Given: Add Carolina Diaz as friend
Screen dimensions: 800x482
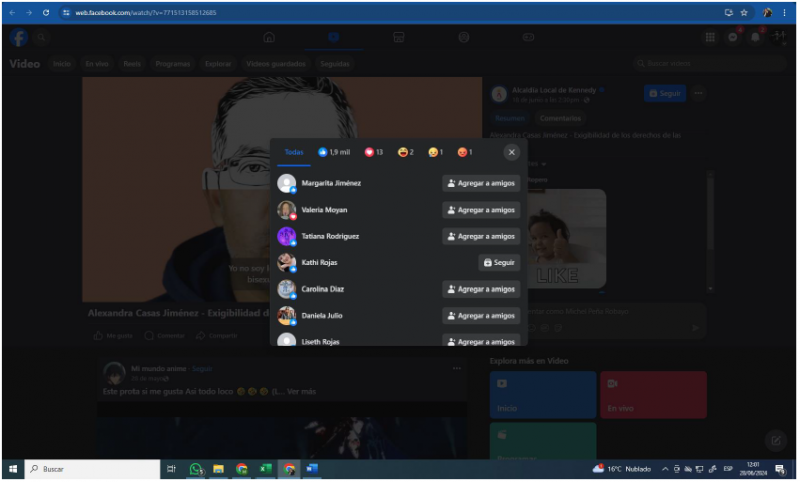Looking at the screenshot, I should [x=482, y=290].
